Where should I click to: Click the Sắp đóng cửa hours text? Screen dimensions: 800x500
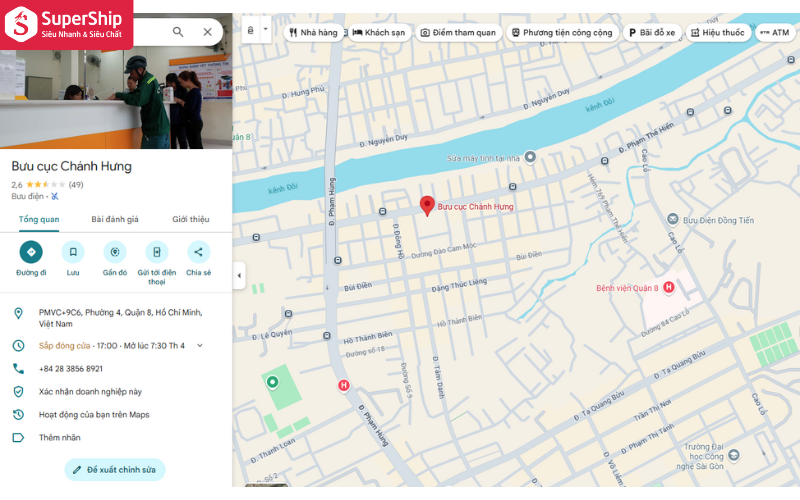point(64,345)
